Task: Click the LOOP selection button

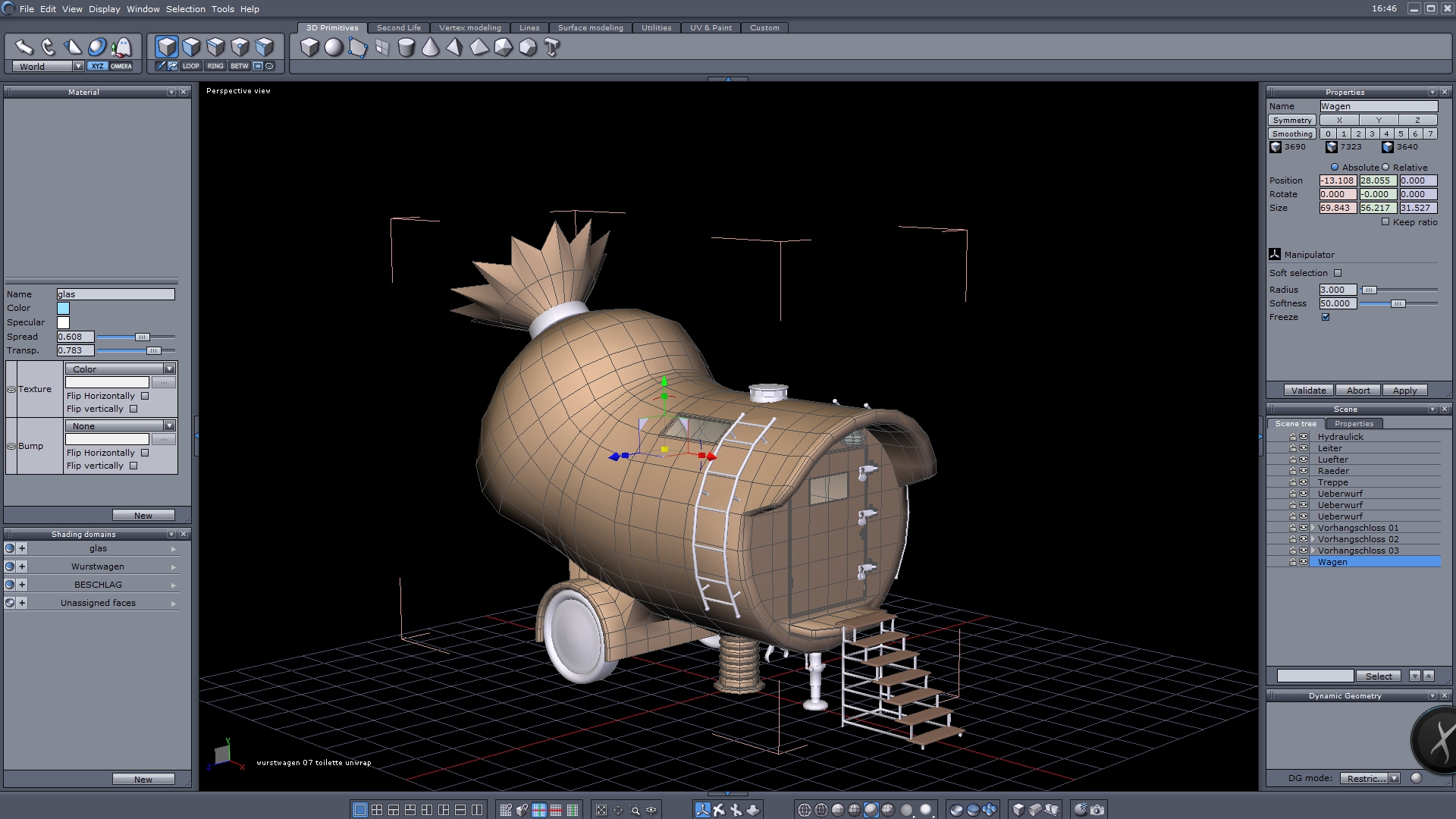Action: pyautogui.click(x=190, y=66)
